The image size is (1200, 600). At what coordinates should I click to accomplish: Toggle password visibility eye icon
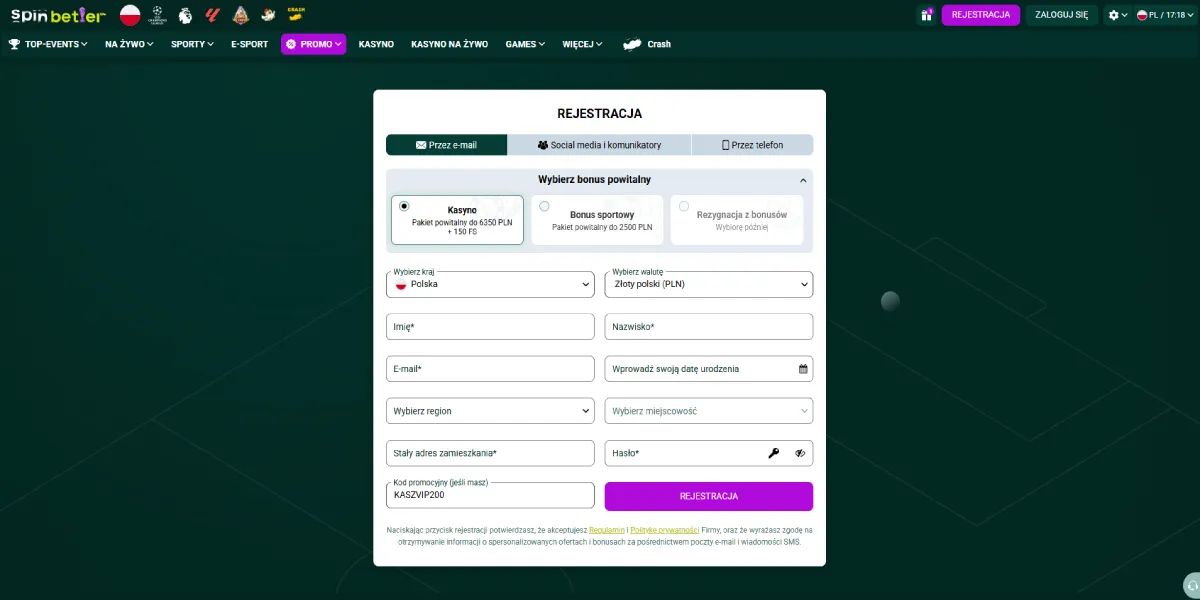point(800,453)
